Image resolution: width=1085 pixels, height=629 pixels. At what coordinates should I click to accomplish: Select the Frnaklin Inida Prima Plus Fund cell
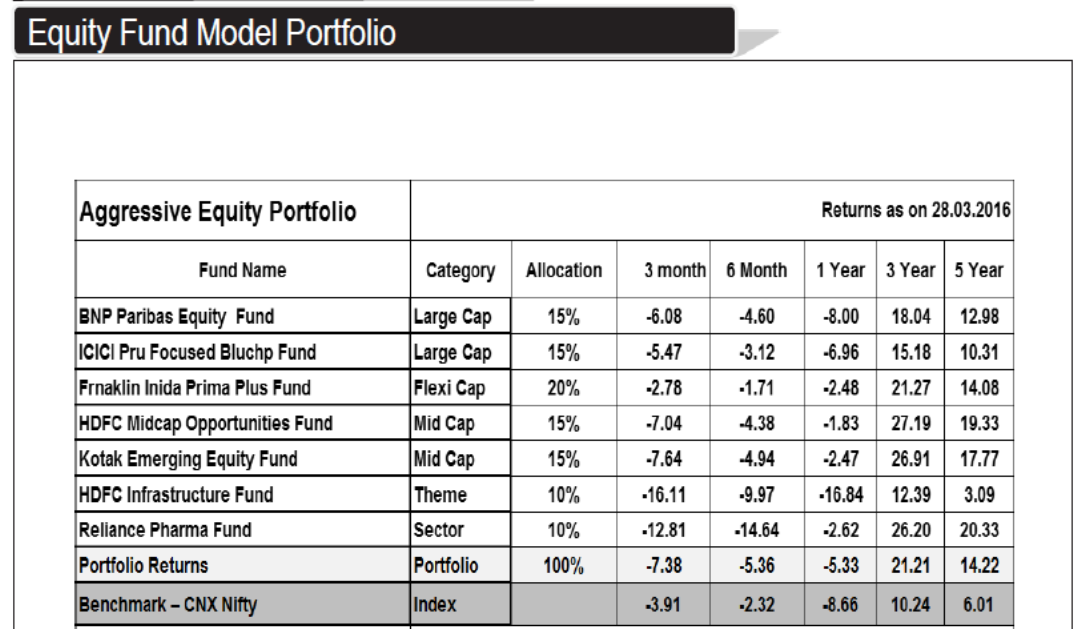click(x=194, y=388)
